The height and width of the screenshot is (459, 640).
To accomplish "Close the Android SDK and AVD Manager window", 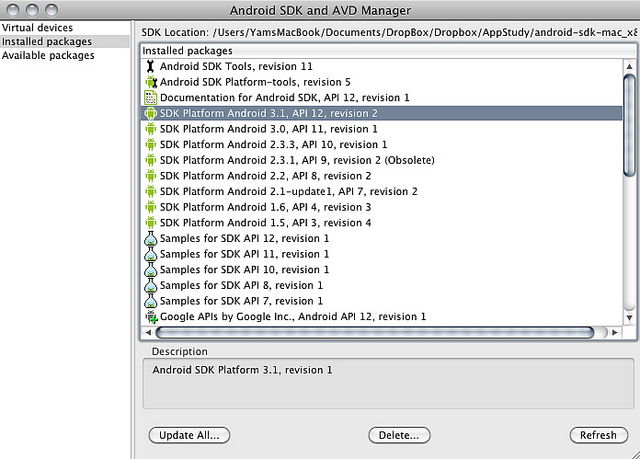I will tap(13, 10).
